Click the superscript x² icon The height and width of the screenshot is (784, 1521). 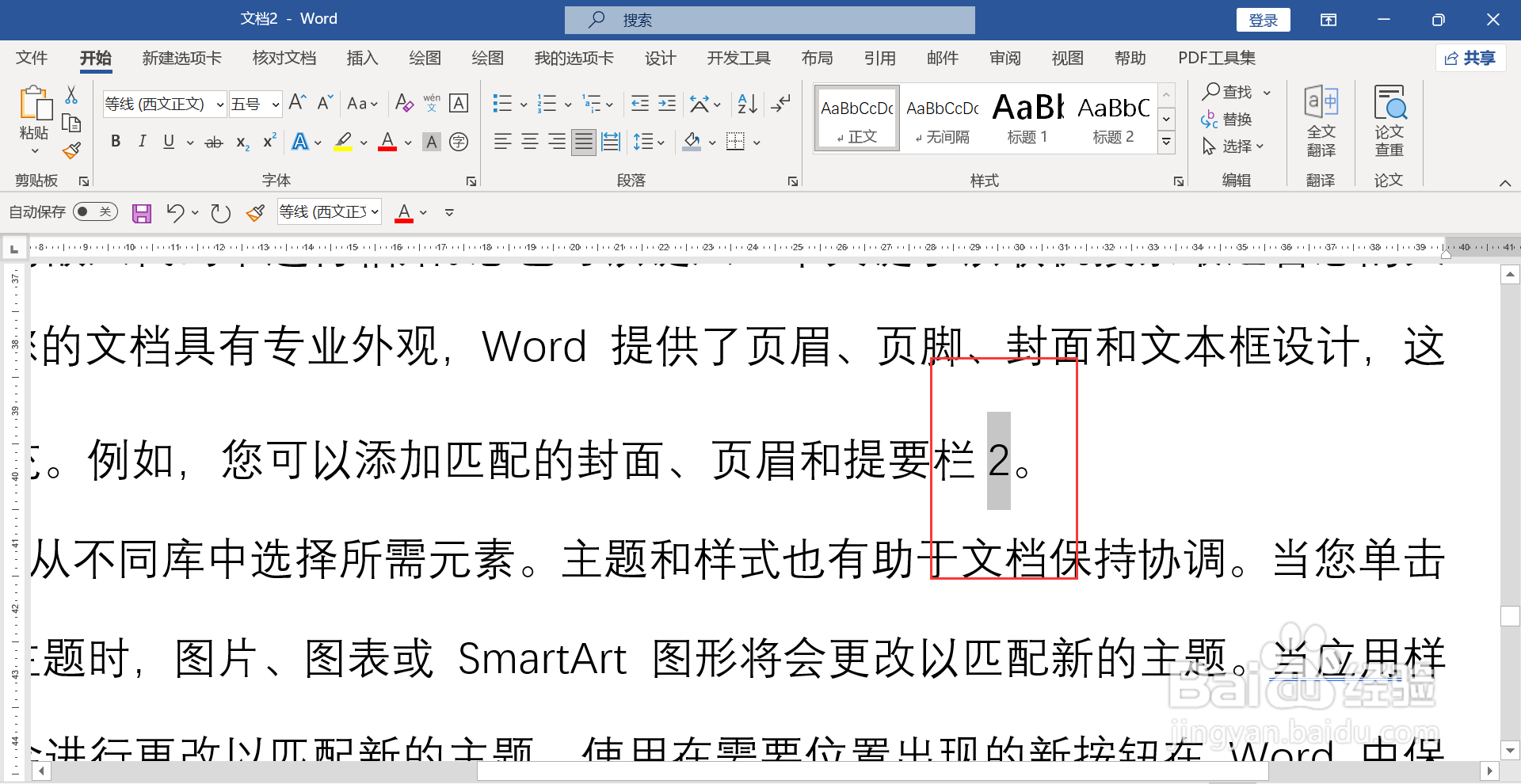tap(269, 141)
